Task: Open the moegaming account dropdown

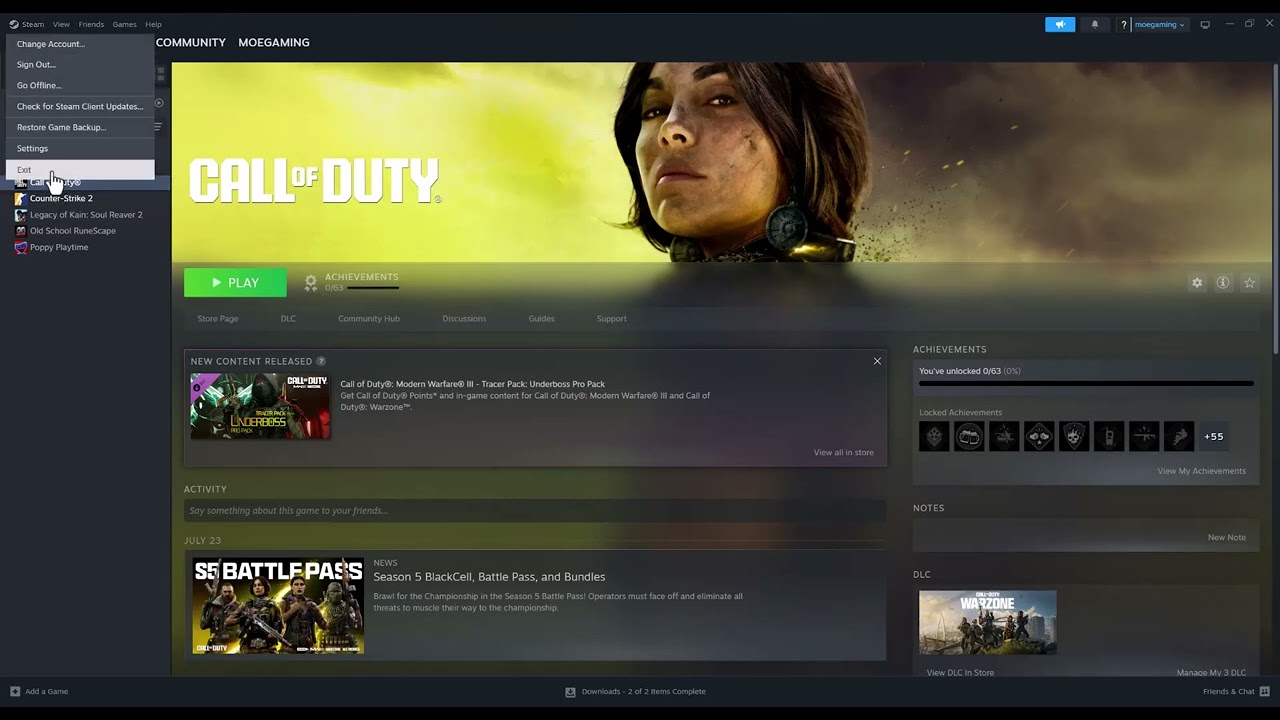Action: [1159, 24]
